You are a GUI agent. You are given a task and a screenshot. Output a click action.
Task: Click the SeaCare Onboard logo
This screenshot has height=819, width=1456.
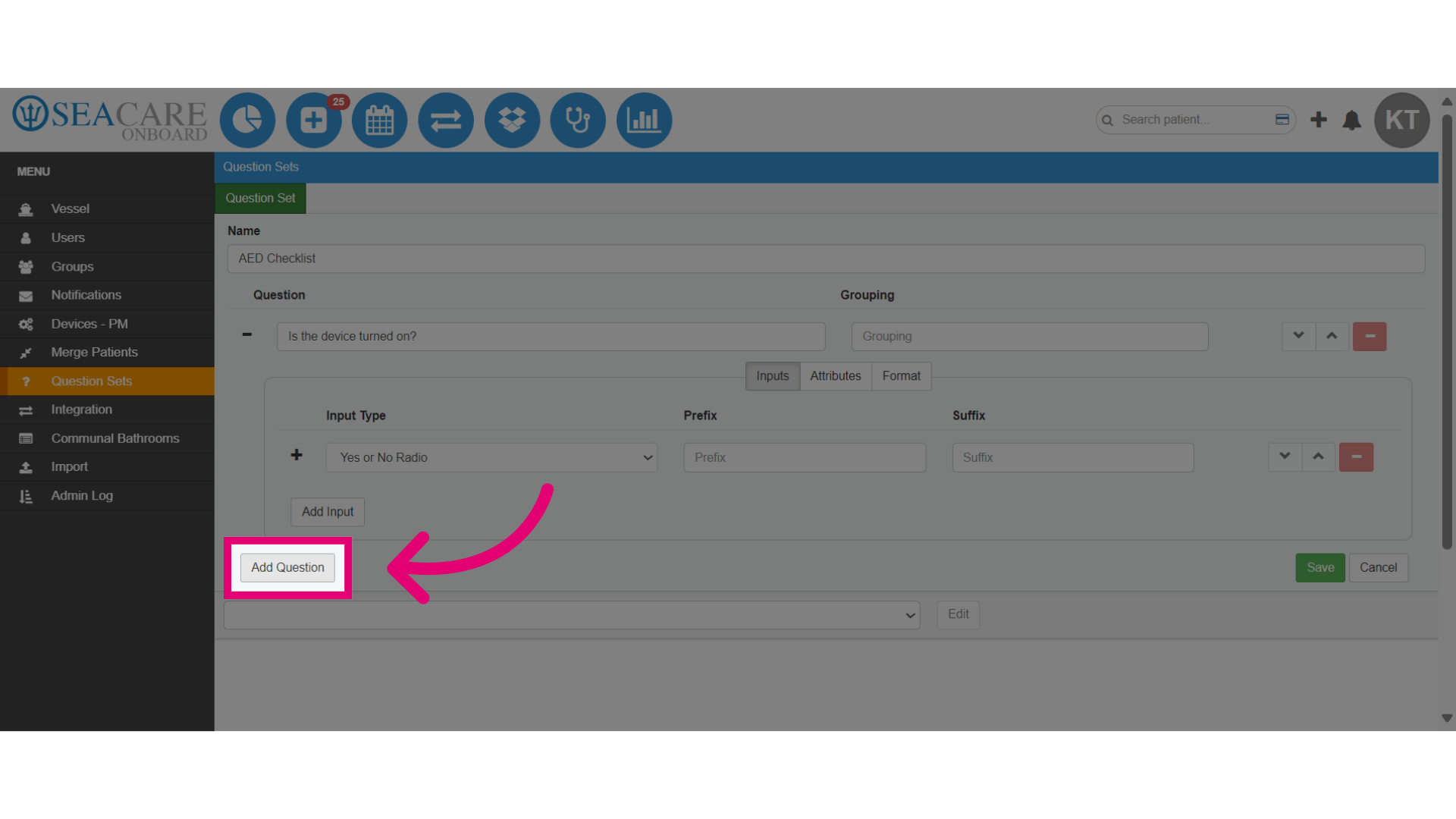click(x=109, y=119)
